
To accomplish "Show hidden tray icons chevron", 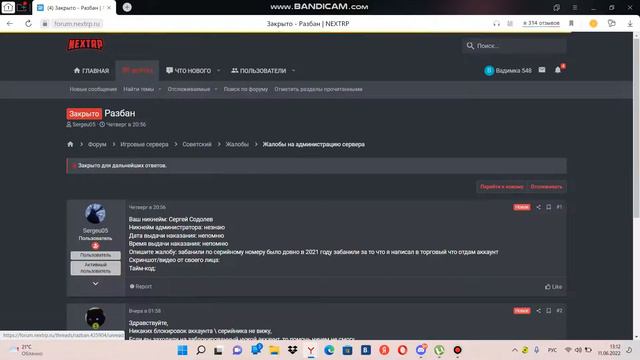I will [x=515, y=350].
